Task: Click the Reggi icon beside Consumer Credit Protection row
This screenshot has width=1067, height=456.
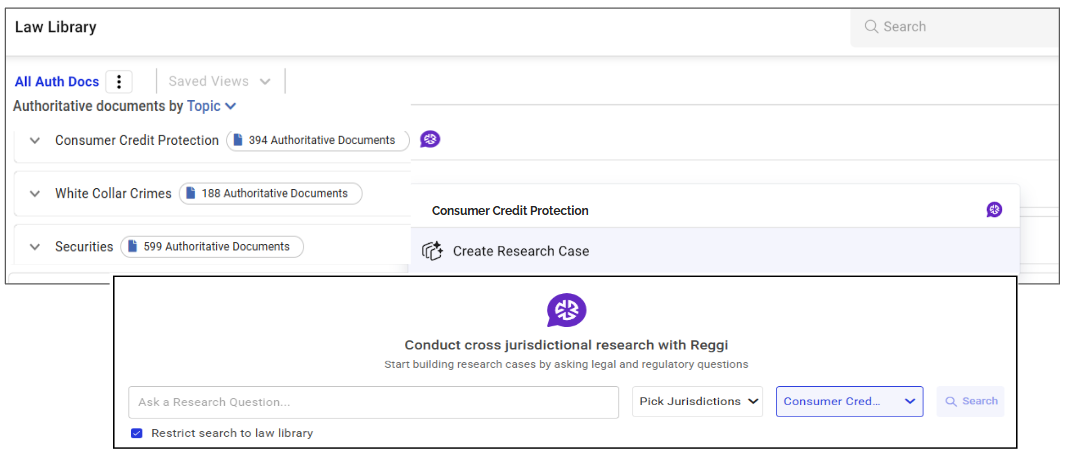Action: 430,139
